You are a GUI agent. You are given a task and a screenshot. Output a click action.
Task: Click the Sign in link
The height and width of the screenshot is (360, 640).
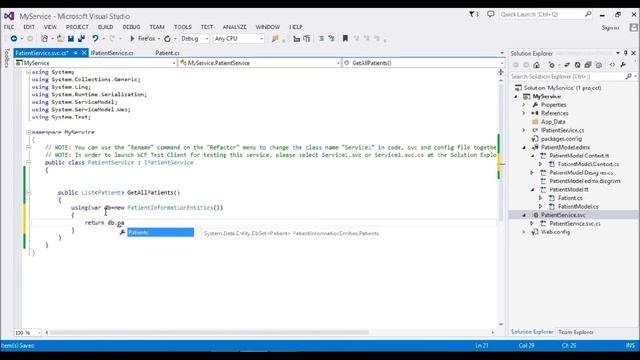(x=610, y=28)
